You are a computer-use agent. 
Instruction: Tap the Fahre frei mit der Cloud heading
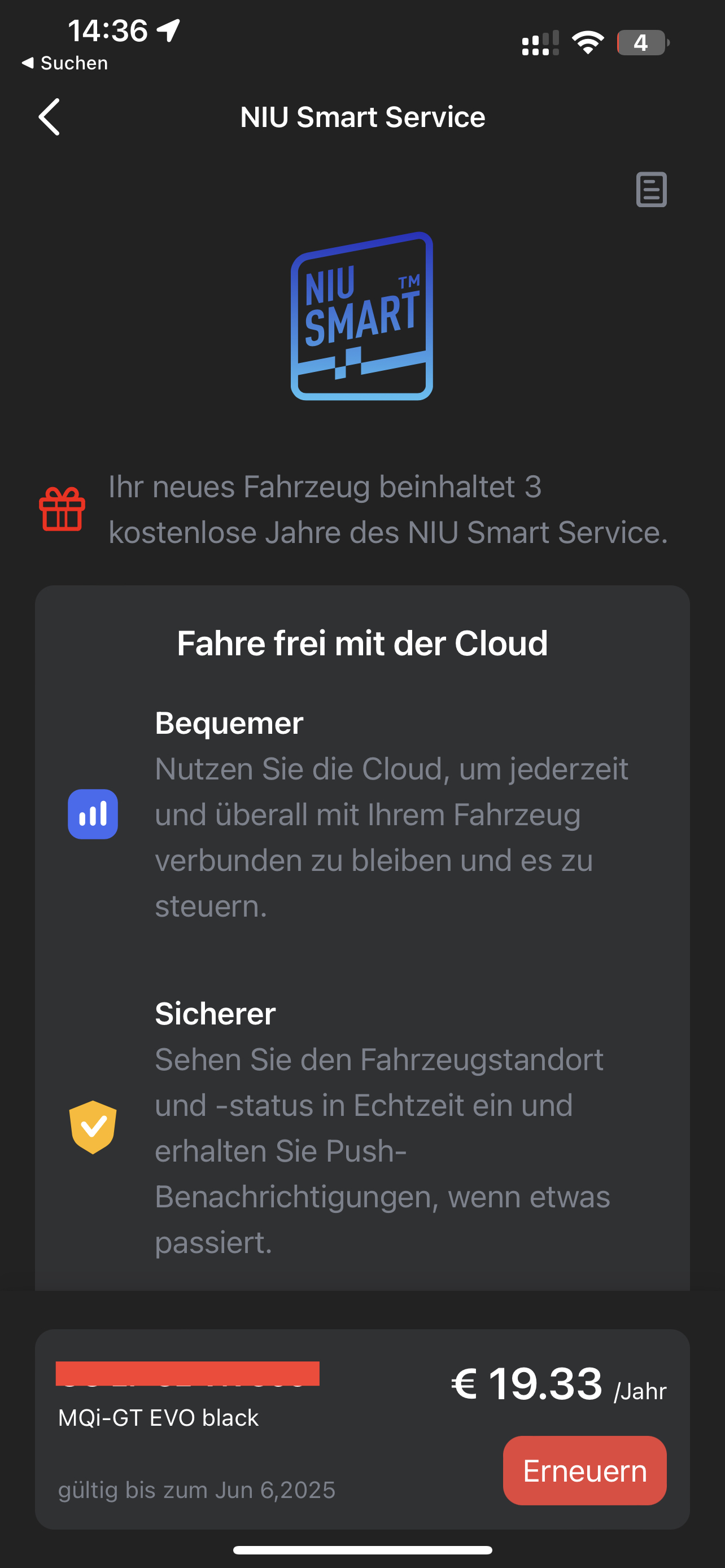pyautogui.click(x=362, y=643)
